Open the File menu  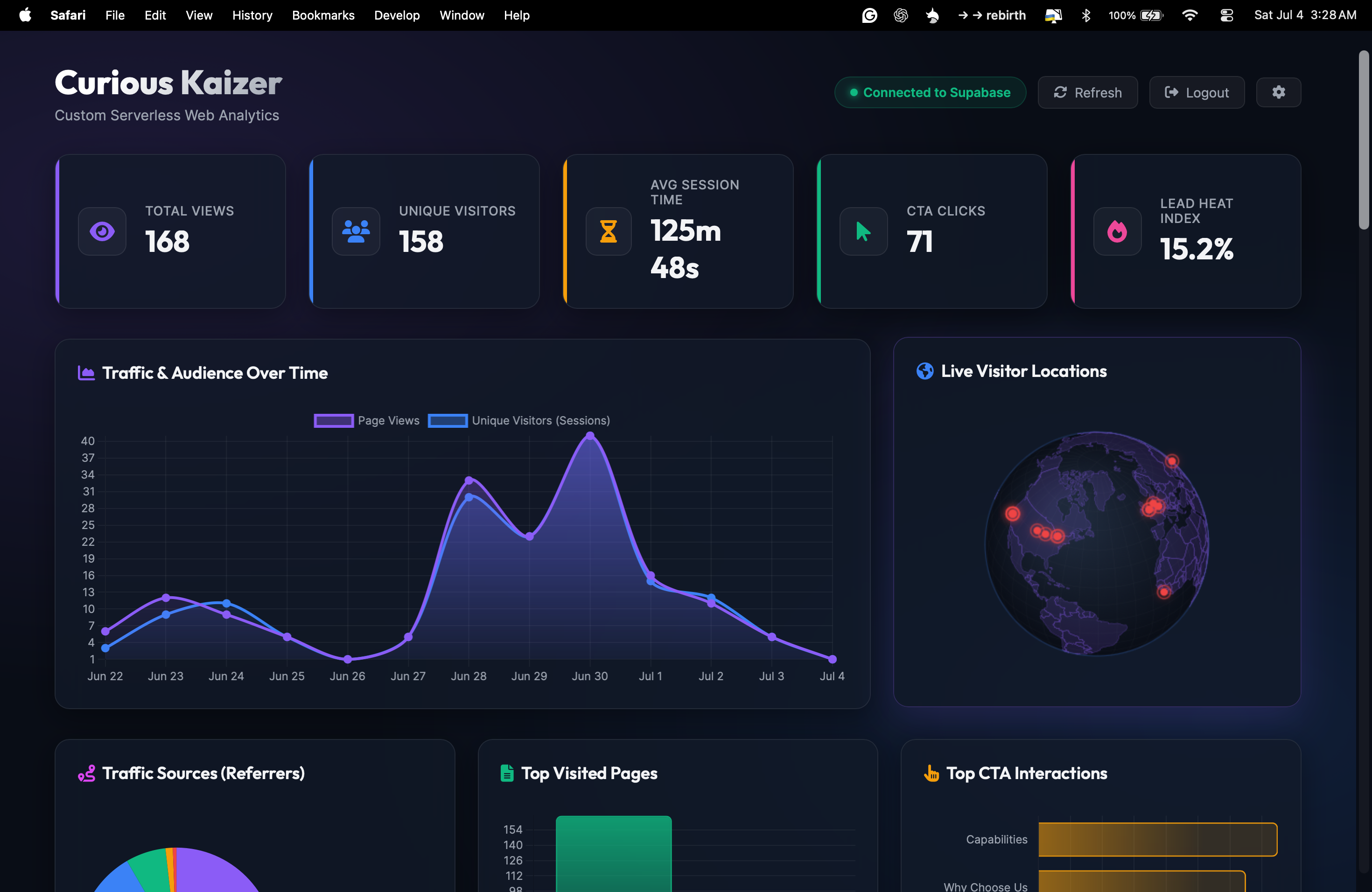115,15
